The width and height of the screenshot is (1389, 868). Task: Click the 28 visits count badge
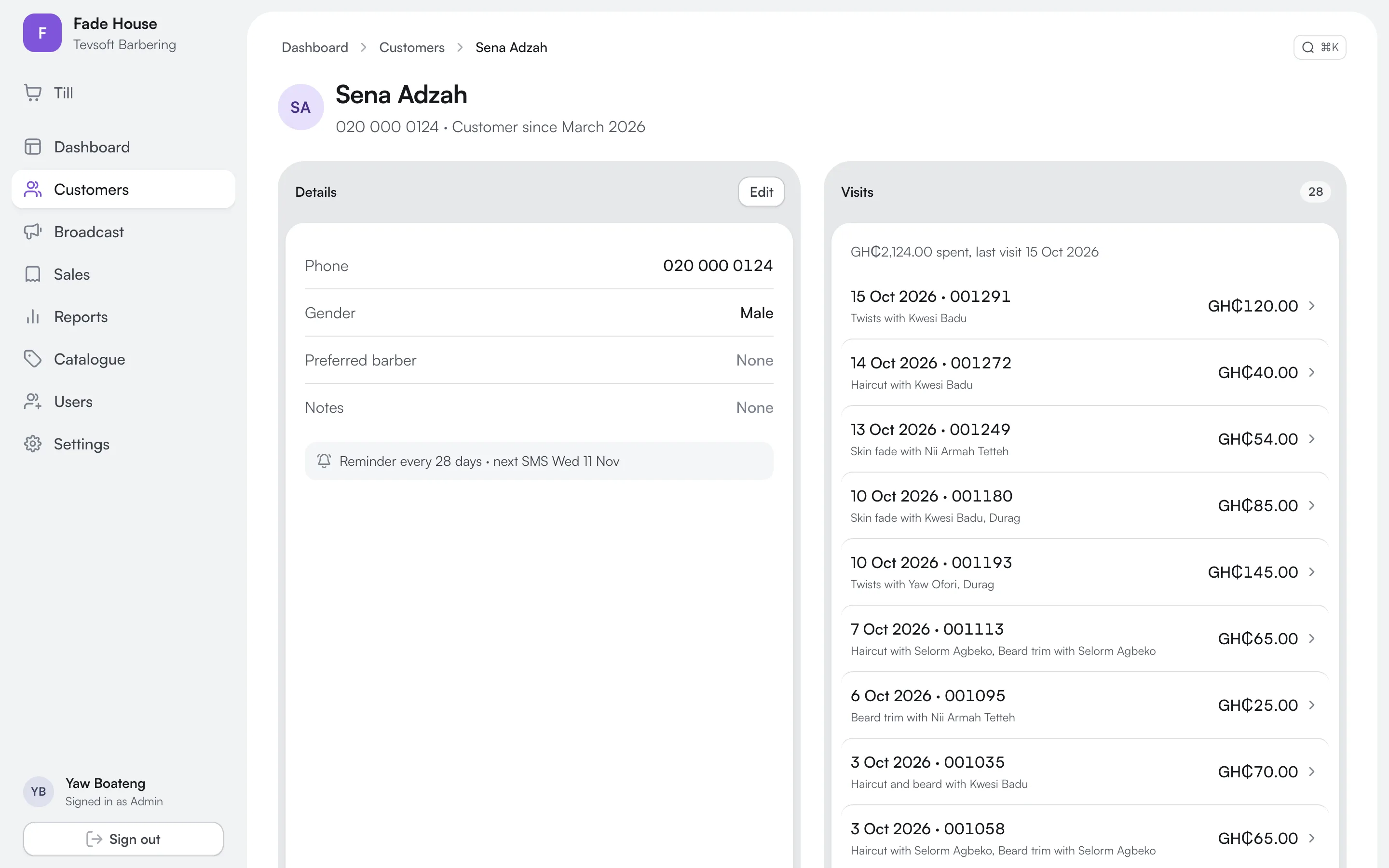tap(1316, 192)
